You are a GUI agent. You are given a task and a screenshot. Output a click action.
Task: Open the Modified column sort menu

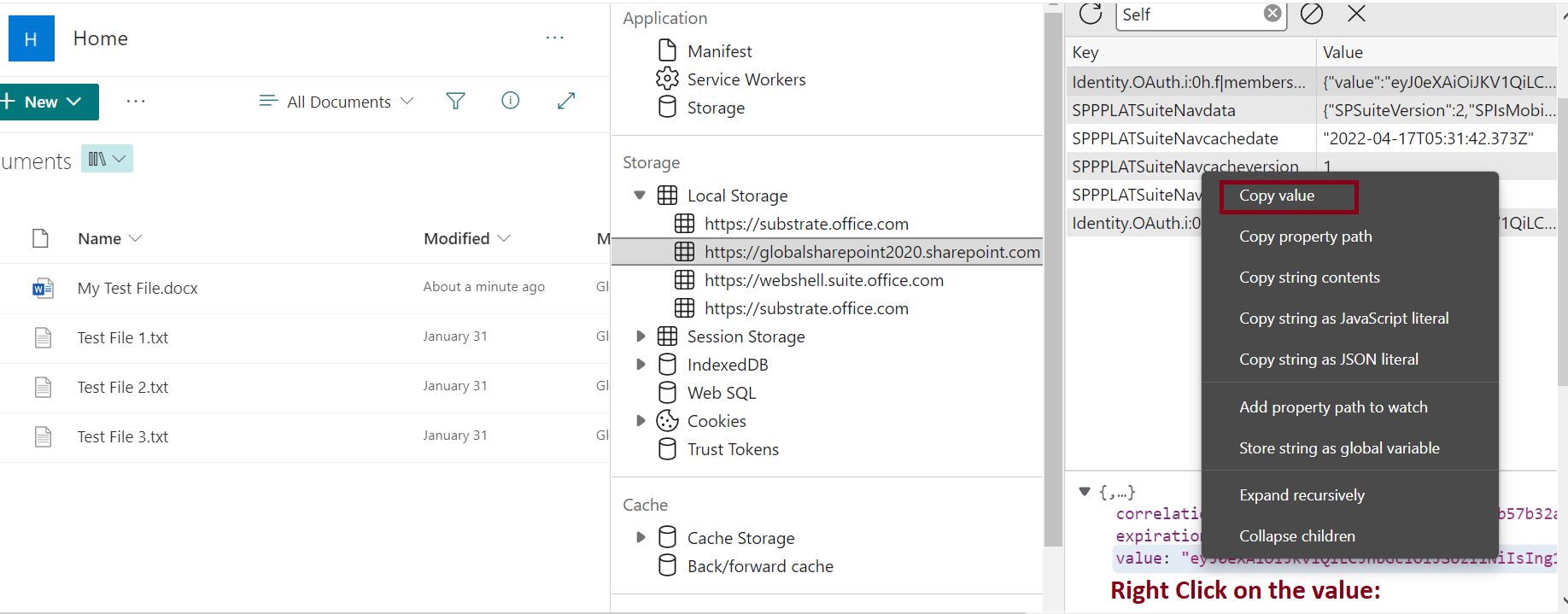pyautogui.click(x=467, y=238)
